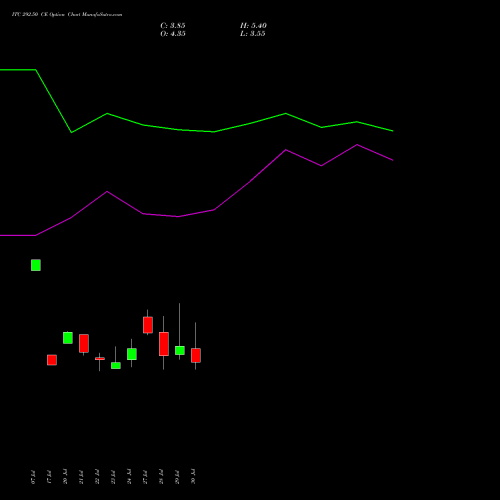This screenshot has width=500, height=500.
Task: Select the green candle for 24 Jul
Action: pos(132,354)
